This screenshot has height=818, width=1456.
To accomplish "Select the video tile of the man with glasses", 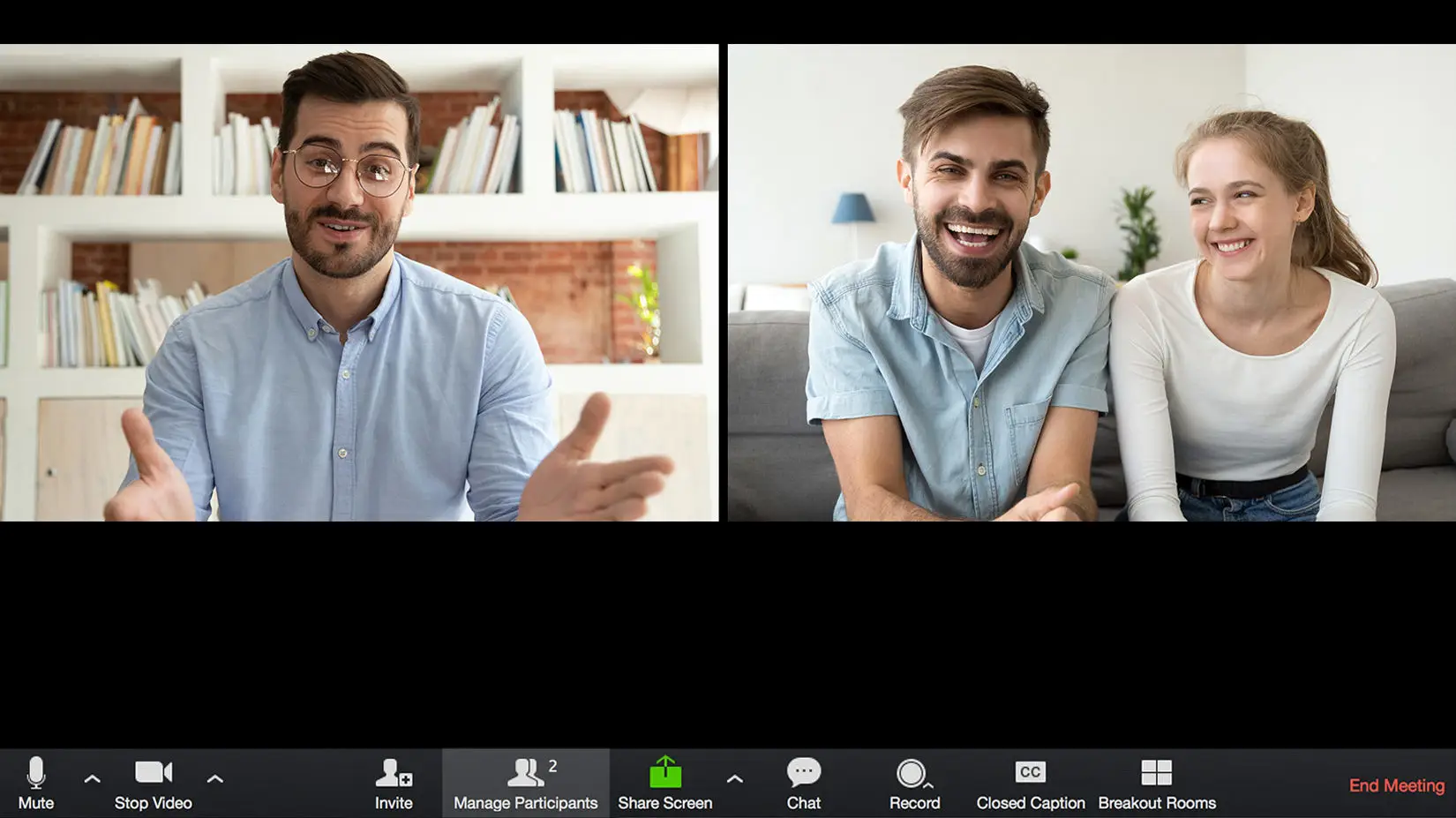I will point(359,282).
